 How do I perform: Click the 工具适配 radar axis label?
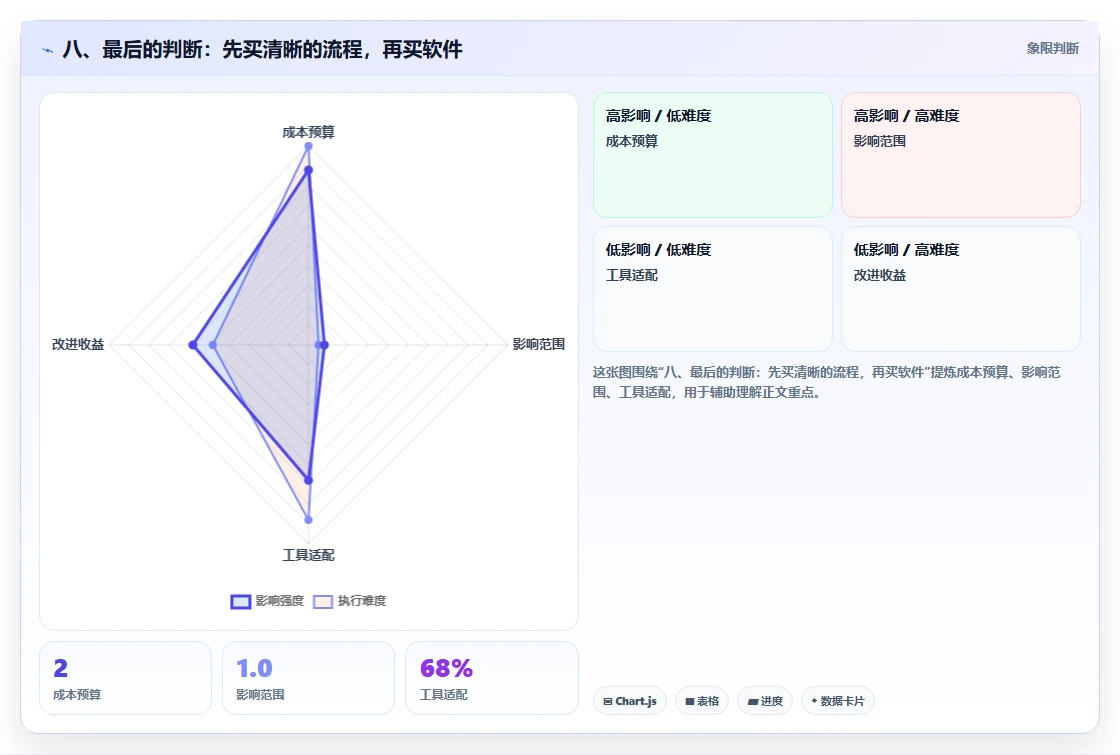click(308, 555)
